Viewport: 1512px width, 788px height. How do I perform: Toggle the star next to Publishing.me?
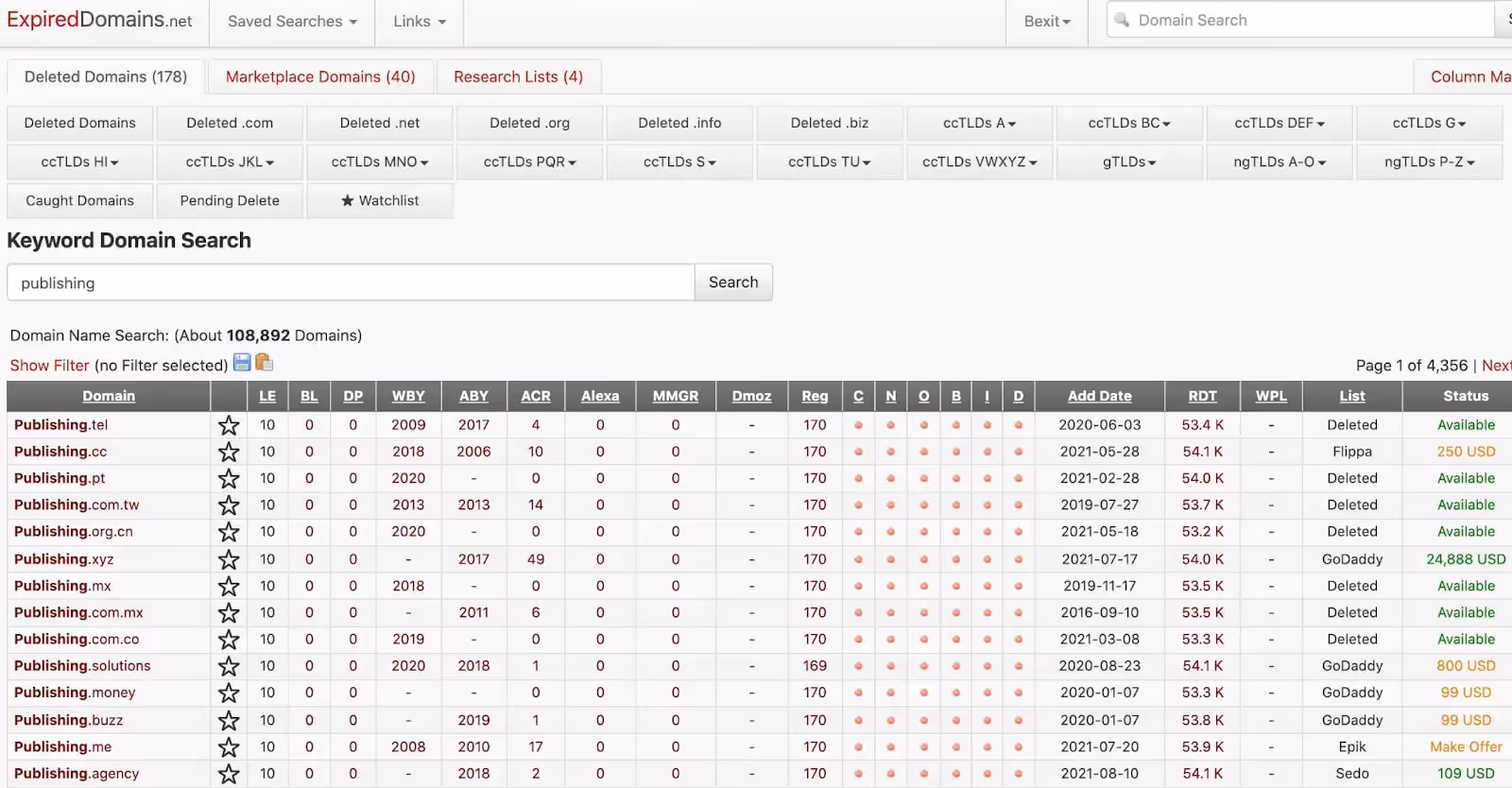[x=229, y=746]
